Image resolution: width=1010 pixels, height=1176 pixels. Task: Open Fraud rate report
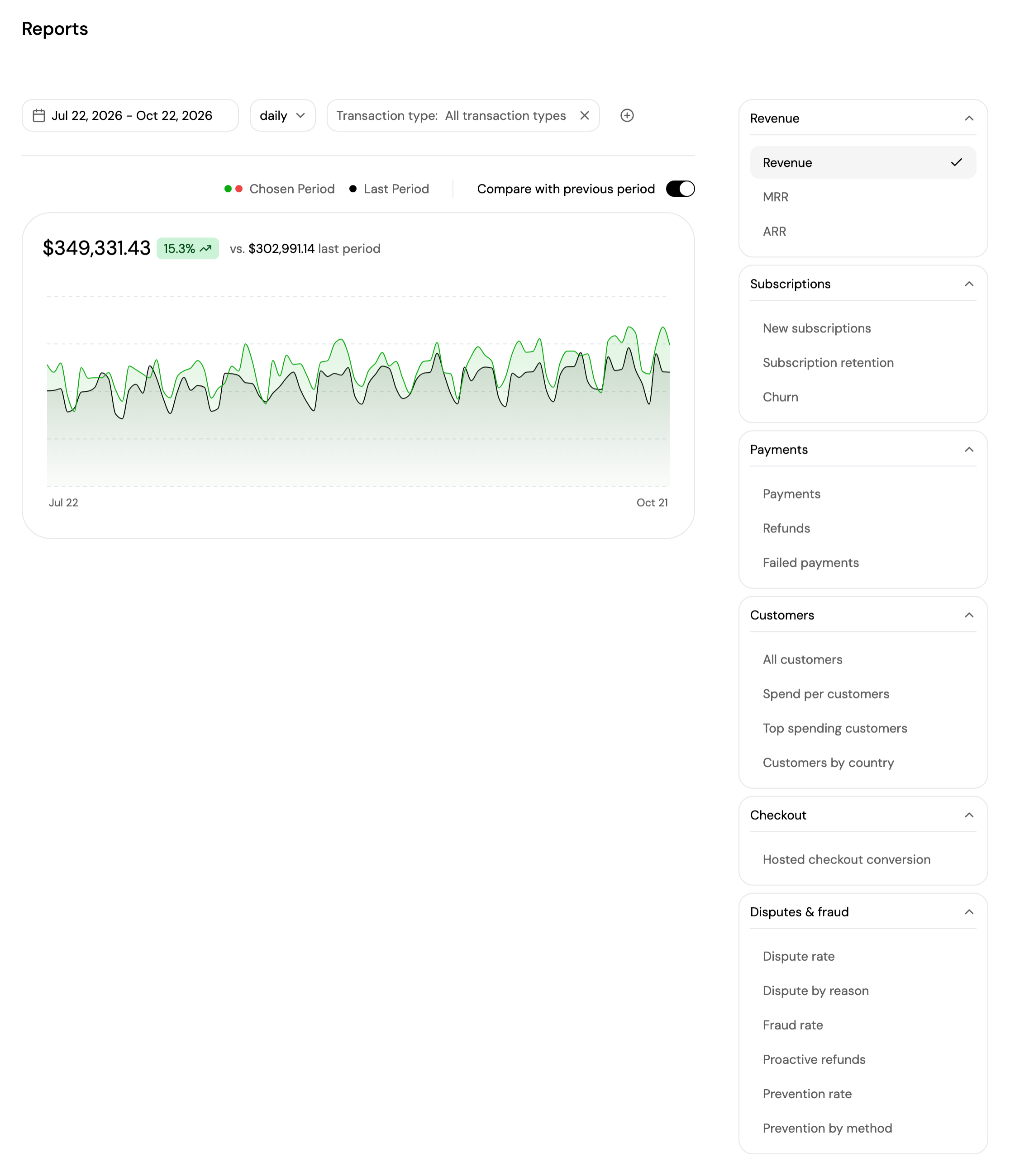pyautogui.click(x=862, y=1025)
